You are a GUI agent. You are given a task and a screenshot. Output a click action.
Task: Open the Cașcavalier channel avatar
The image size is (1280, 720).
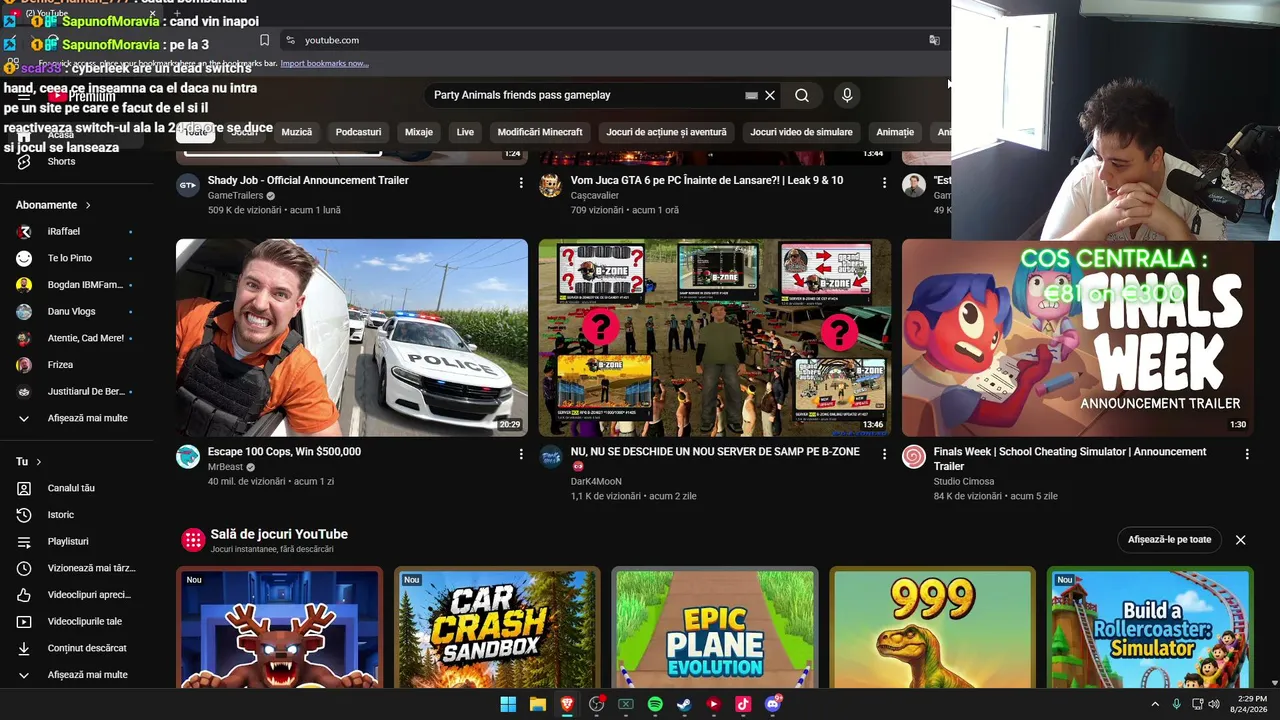[x=551, y=185]
